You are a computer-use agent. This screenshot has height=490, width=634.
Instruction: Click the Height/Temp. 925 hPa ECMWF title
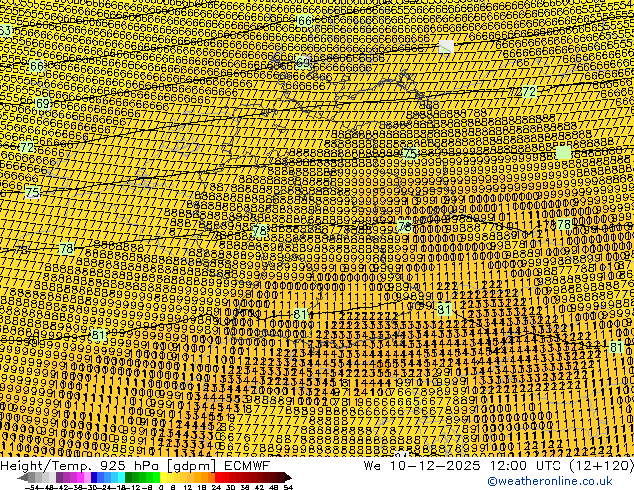tap(135, 465)
